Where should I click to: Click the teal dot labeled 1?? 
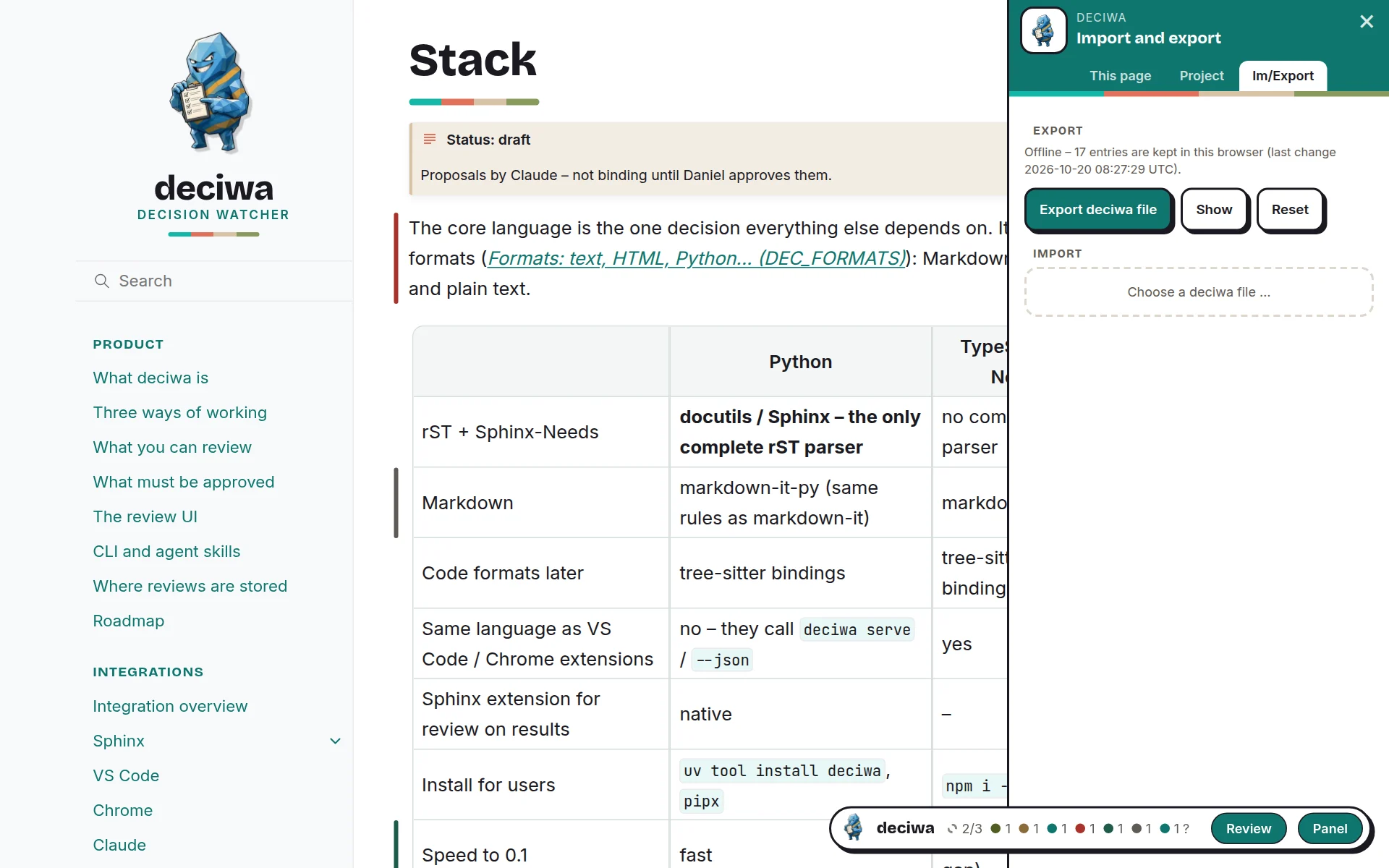(x=1165, y=829)
